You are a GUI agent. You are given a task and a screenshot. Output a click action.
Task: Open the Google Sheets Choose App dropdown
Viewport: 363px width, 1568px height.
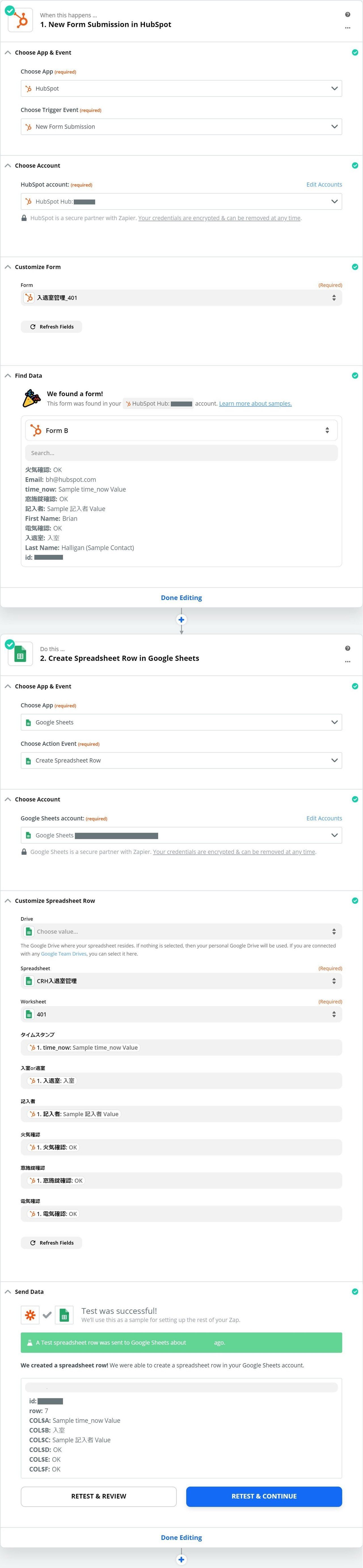181,722
